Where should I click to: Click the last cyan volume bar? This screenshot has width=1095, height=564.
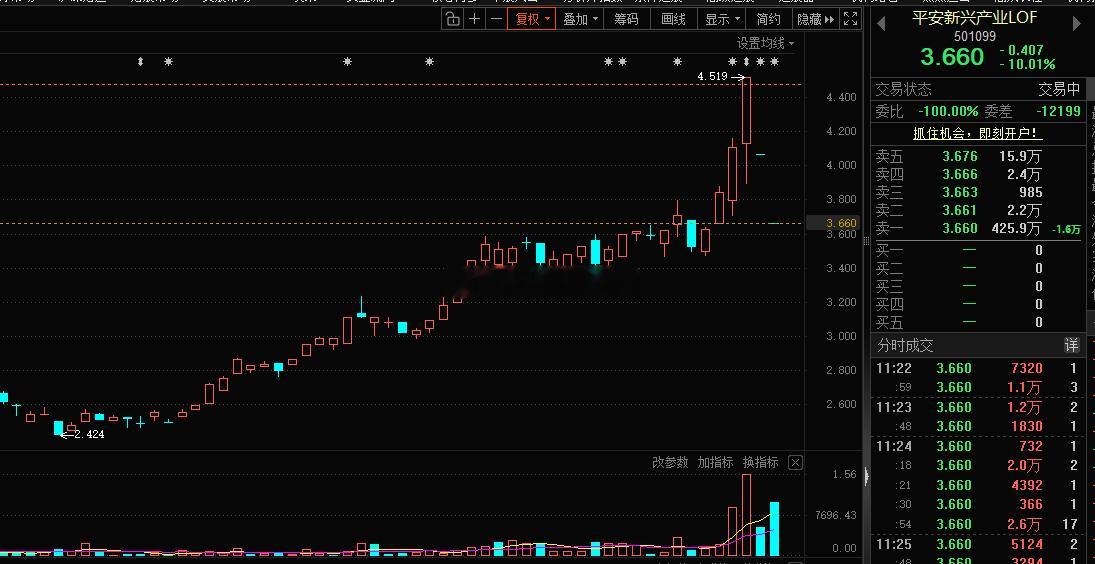coord(774,529)
